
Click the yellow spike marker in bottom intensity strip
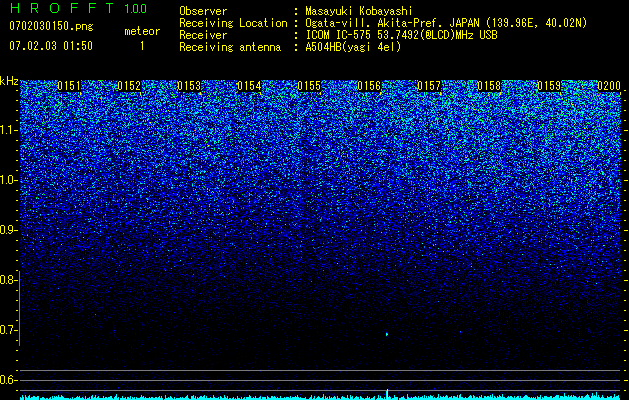click(387, 394)
